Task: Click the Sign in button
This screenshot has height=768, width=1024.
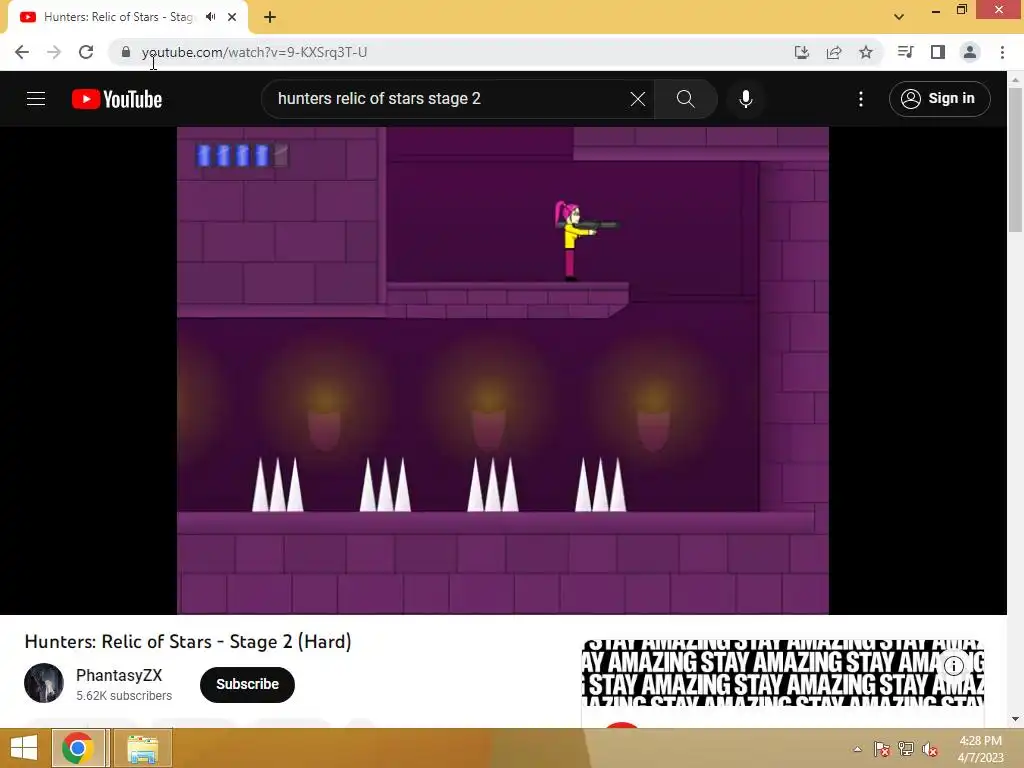Action: pyautogui.click(x=939, y=99)
